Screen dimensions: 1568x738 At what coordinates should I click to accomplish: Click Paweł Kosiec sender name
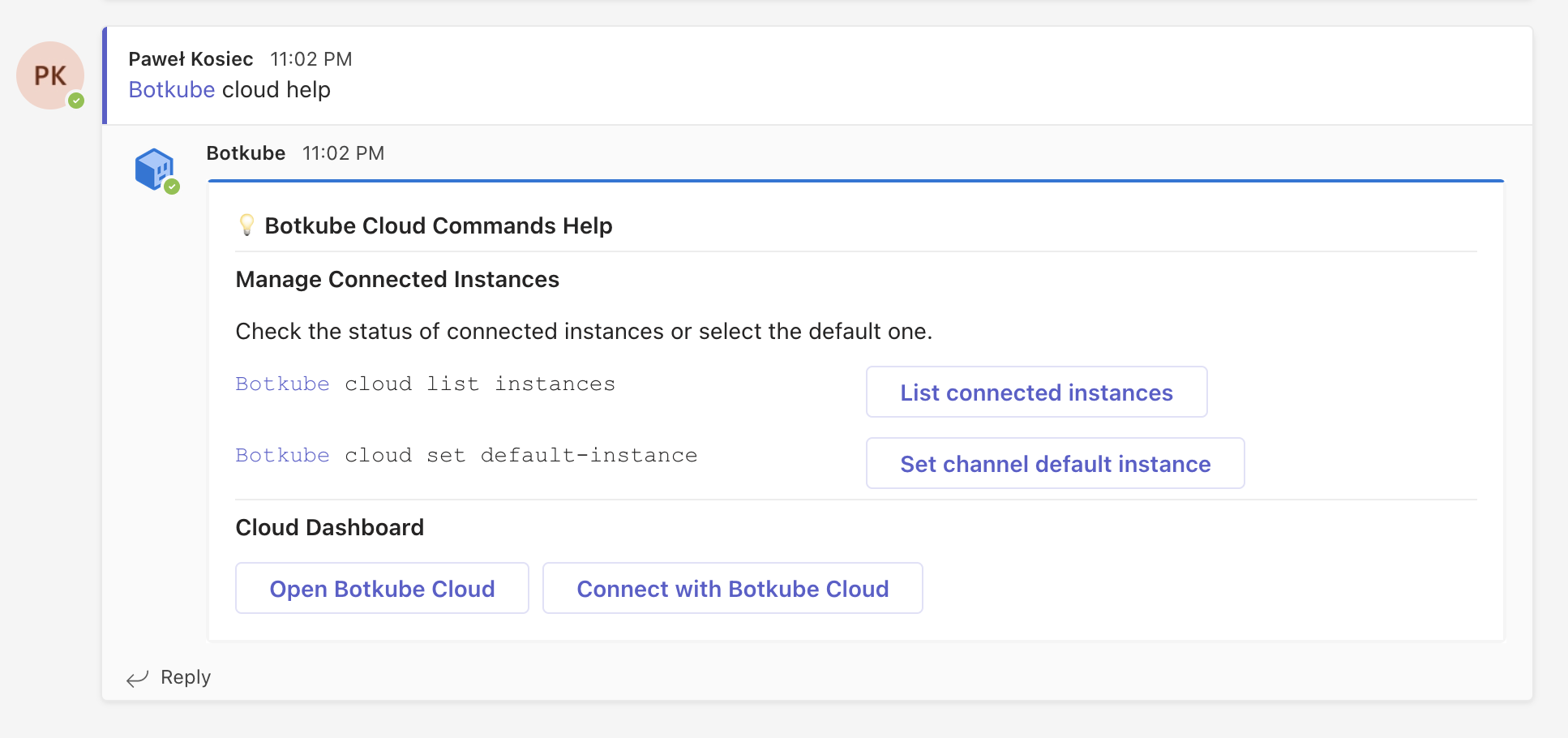(191, 59)
